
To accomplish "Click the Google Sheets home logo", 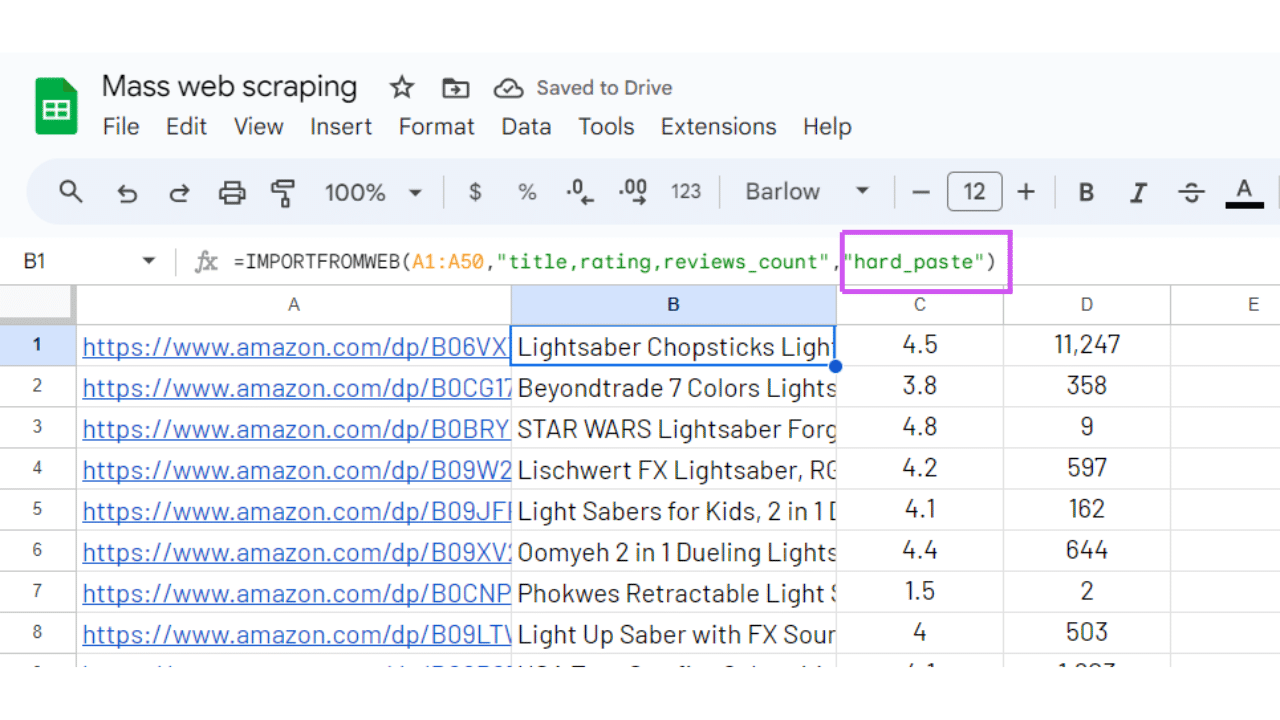I will point(57,106).
